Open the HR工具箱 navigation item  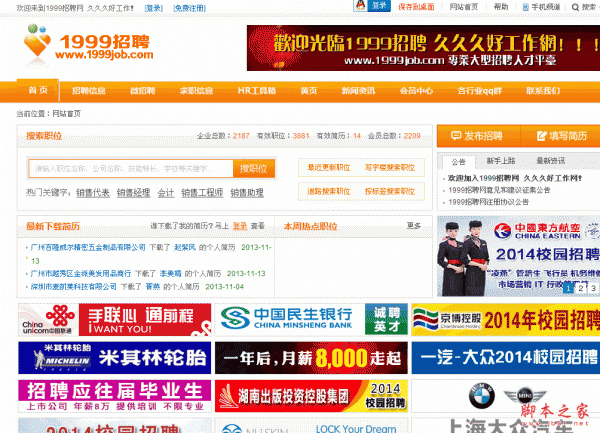pos(257,91)
